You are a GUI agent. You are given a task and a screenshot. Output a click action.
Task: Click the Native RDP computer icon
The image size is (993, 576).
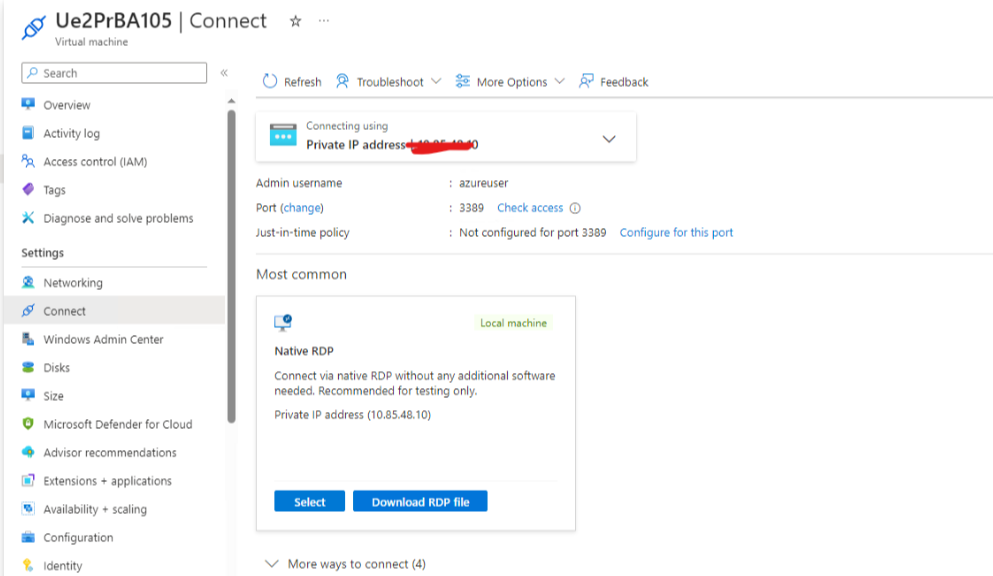pyautogui.click(x=282, y=323)
